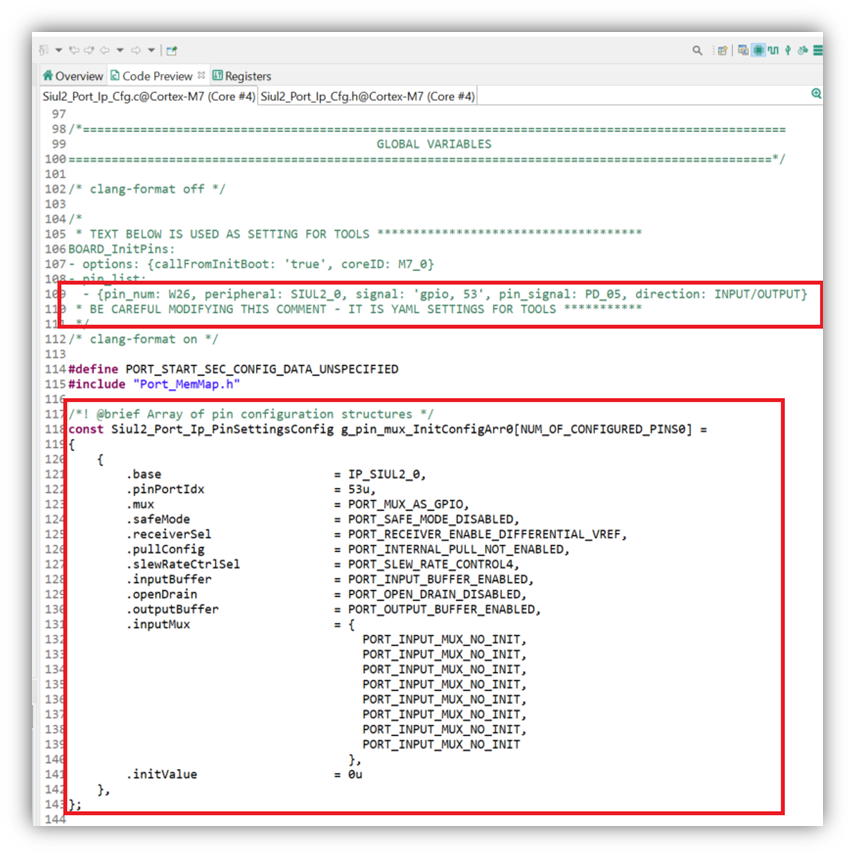Click PORT_SAFE_MODE_DISABLED value
Viewport: 855px width, 858px height.
click(433, 519)
